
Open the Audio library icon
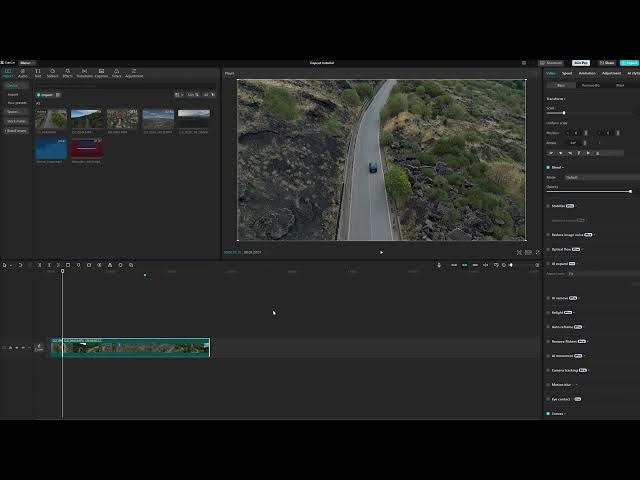pos(23,73)
